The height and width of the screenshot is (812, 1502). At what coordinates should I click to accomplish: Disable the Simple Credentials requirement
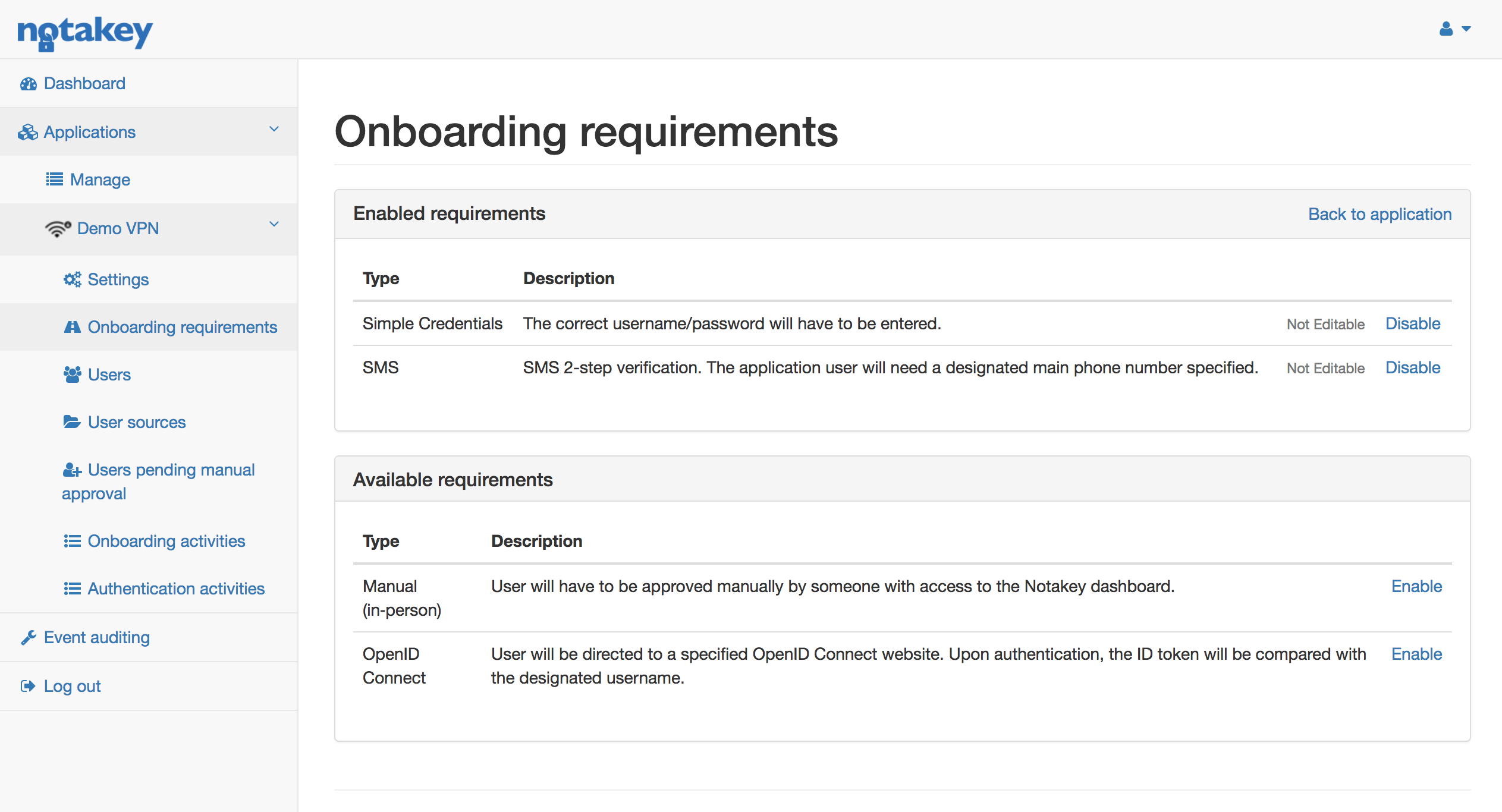1413,323
